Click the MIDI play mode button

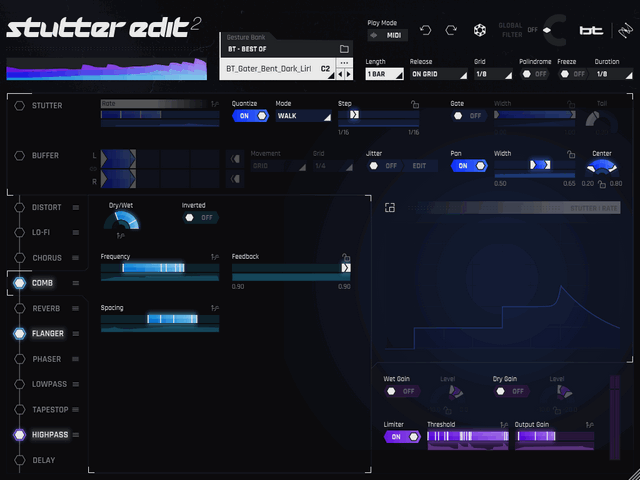point(386,36)
